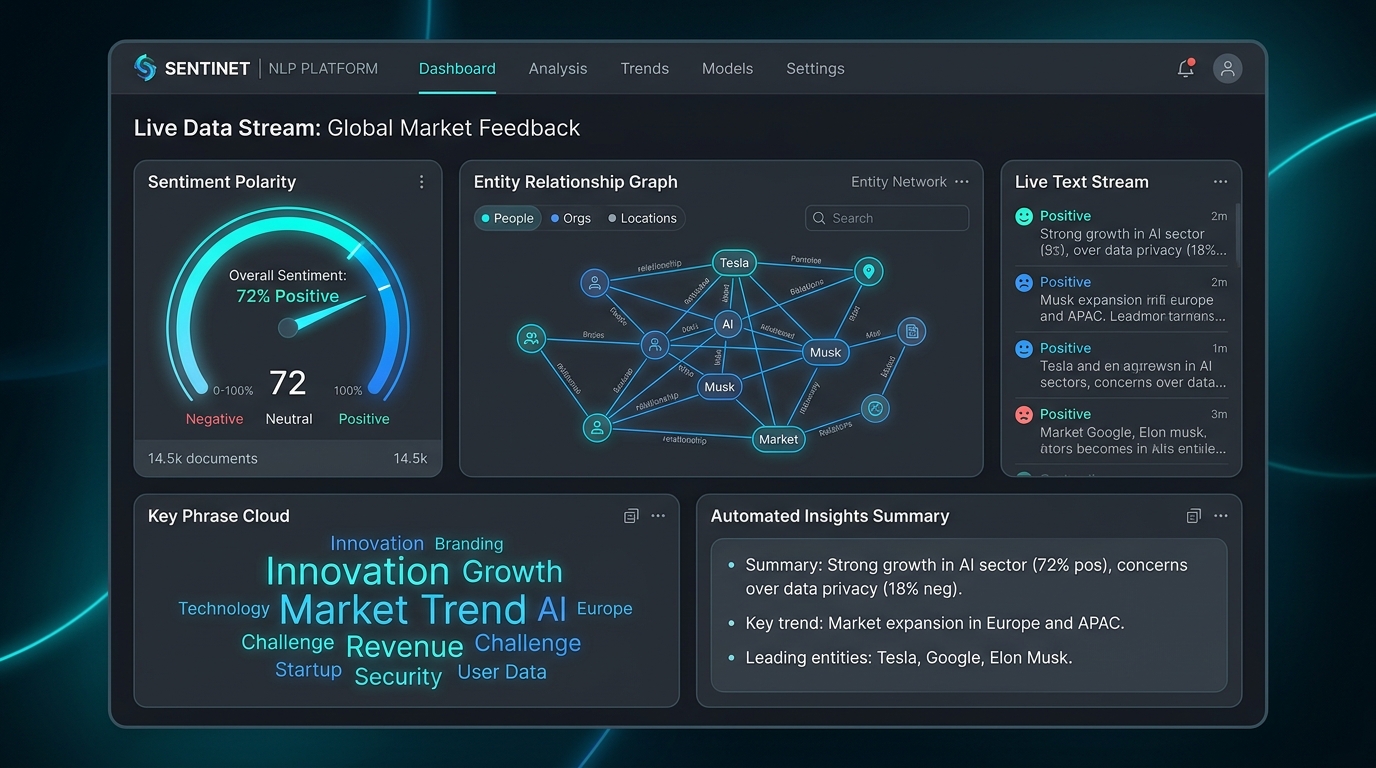Switch to the Analysis tab

(558, 69)
